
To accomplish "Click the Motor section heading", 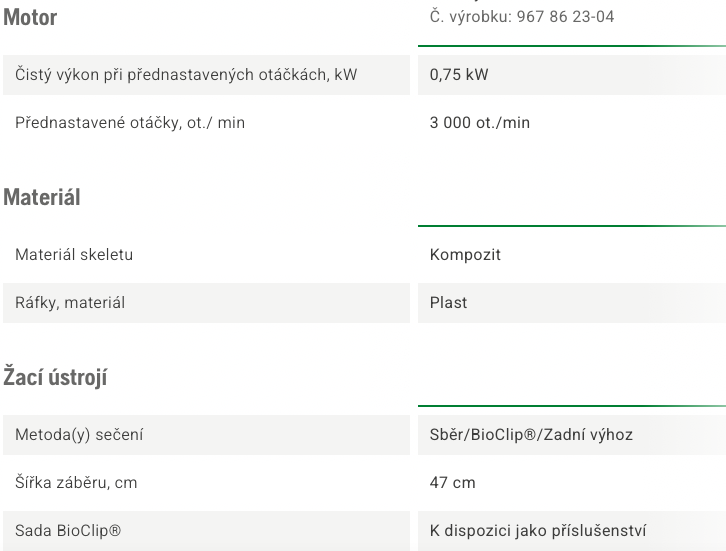I will click(x=30, y=18).
